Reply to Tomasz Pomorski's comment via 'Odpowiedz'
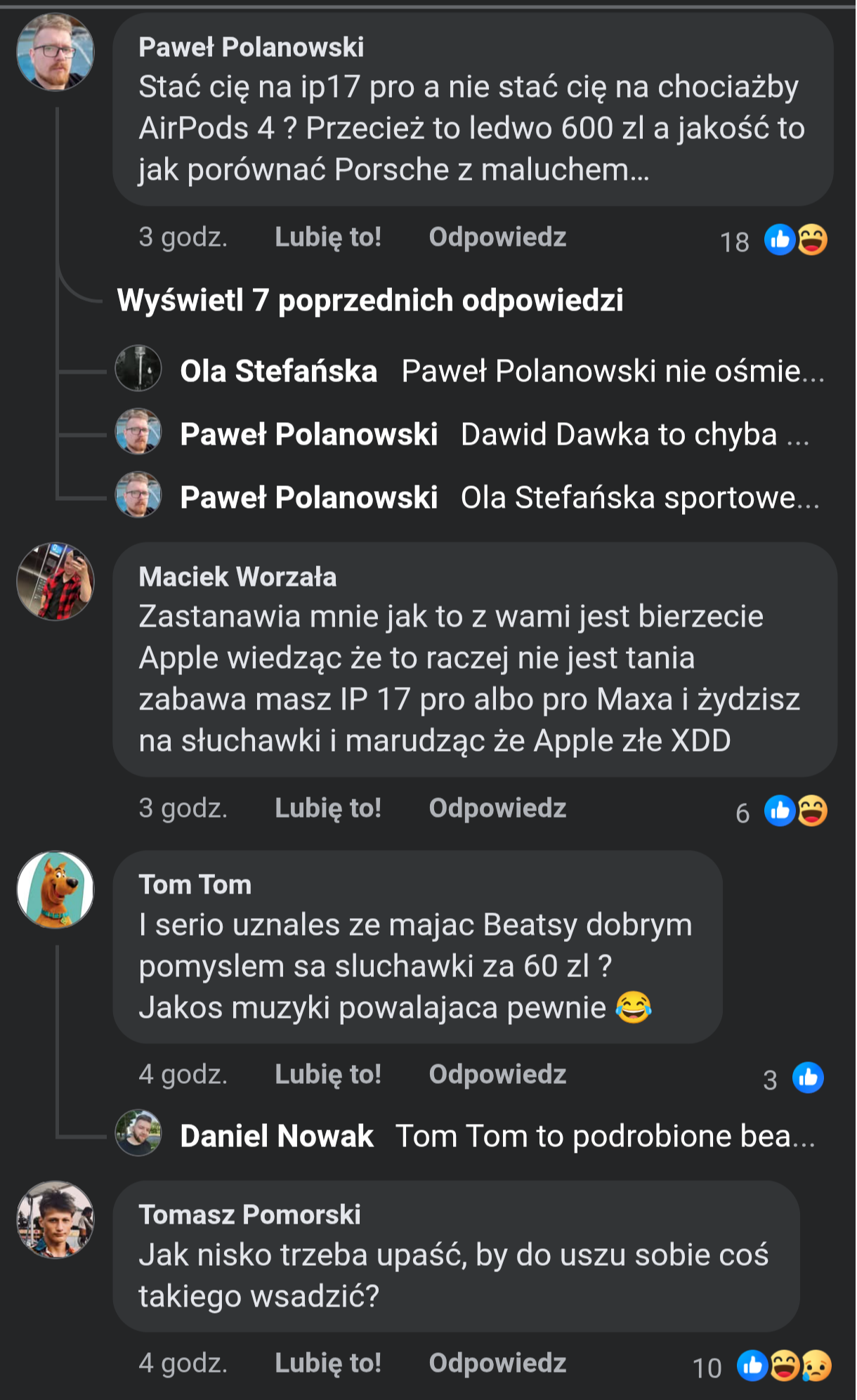 497,1363
